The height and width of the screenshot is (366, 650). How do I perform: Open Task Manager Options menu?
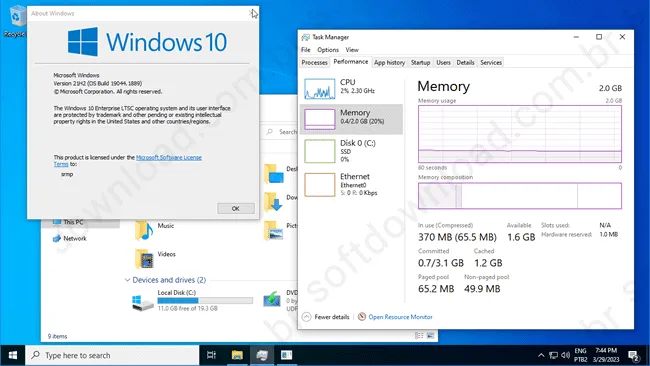coord(328,50)
